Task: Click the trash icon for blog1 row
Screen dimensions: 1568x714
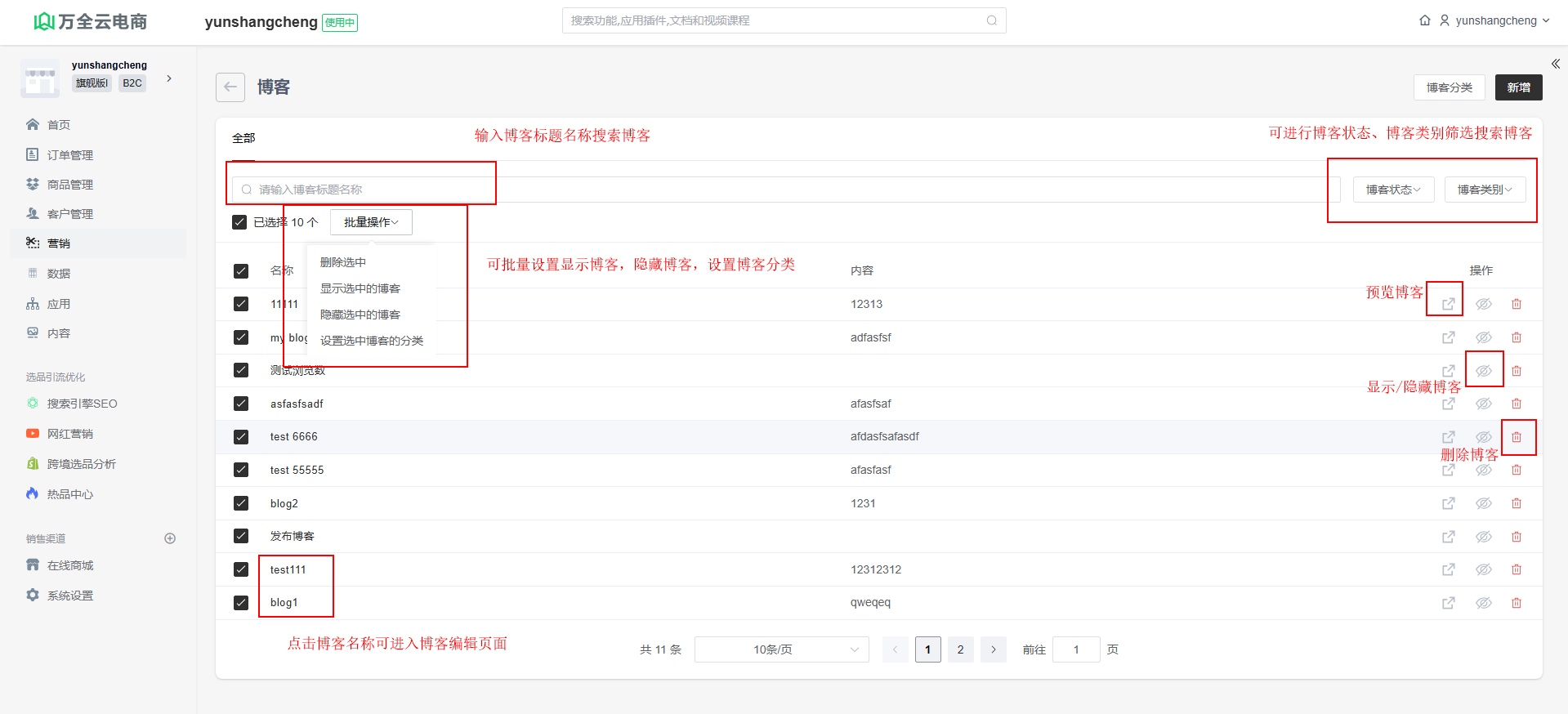Action: [x=1517, y=603]
